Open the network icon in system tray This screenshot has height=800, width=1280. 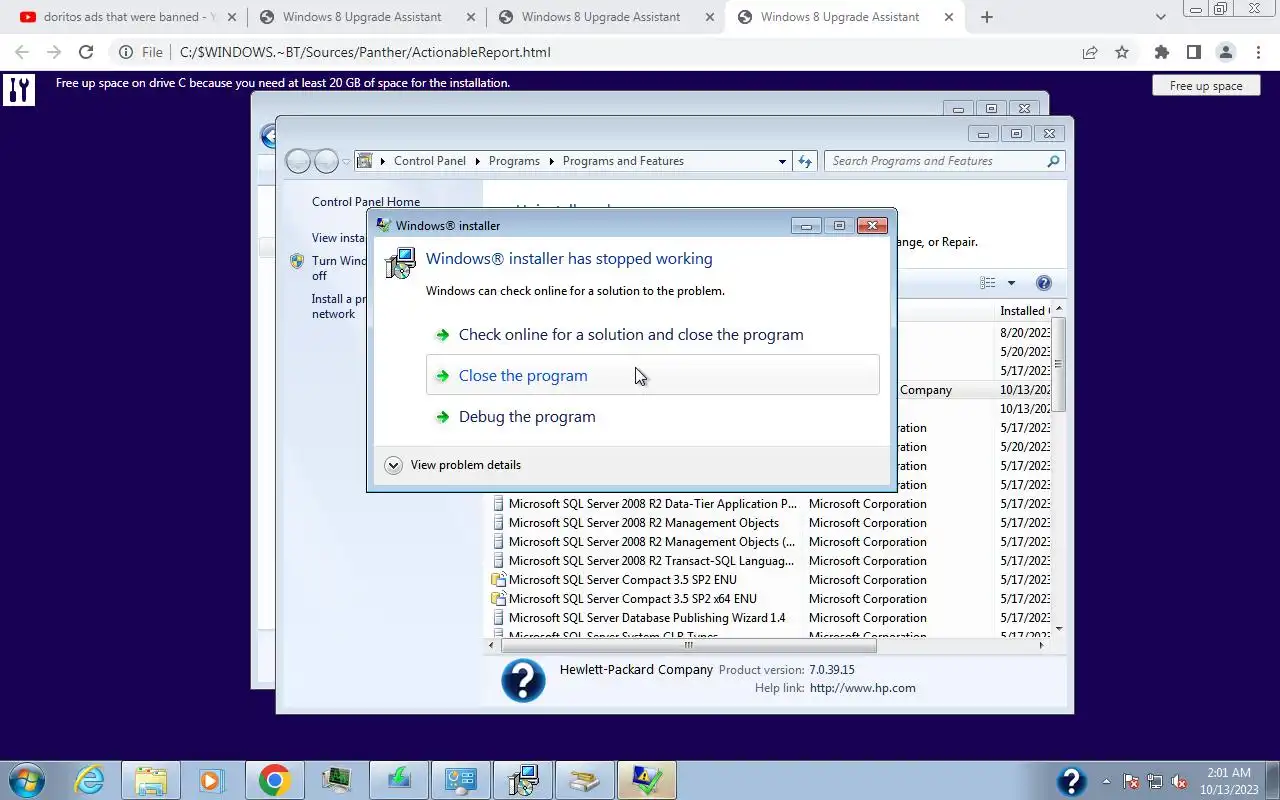(x=1156, y=781)
